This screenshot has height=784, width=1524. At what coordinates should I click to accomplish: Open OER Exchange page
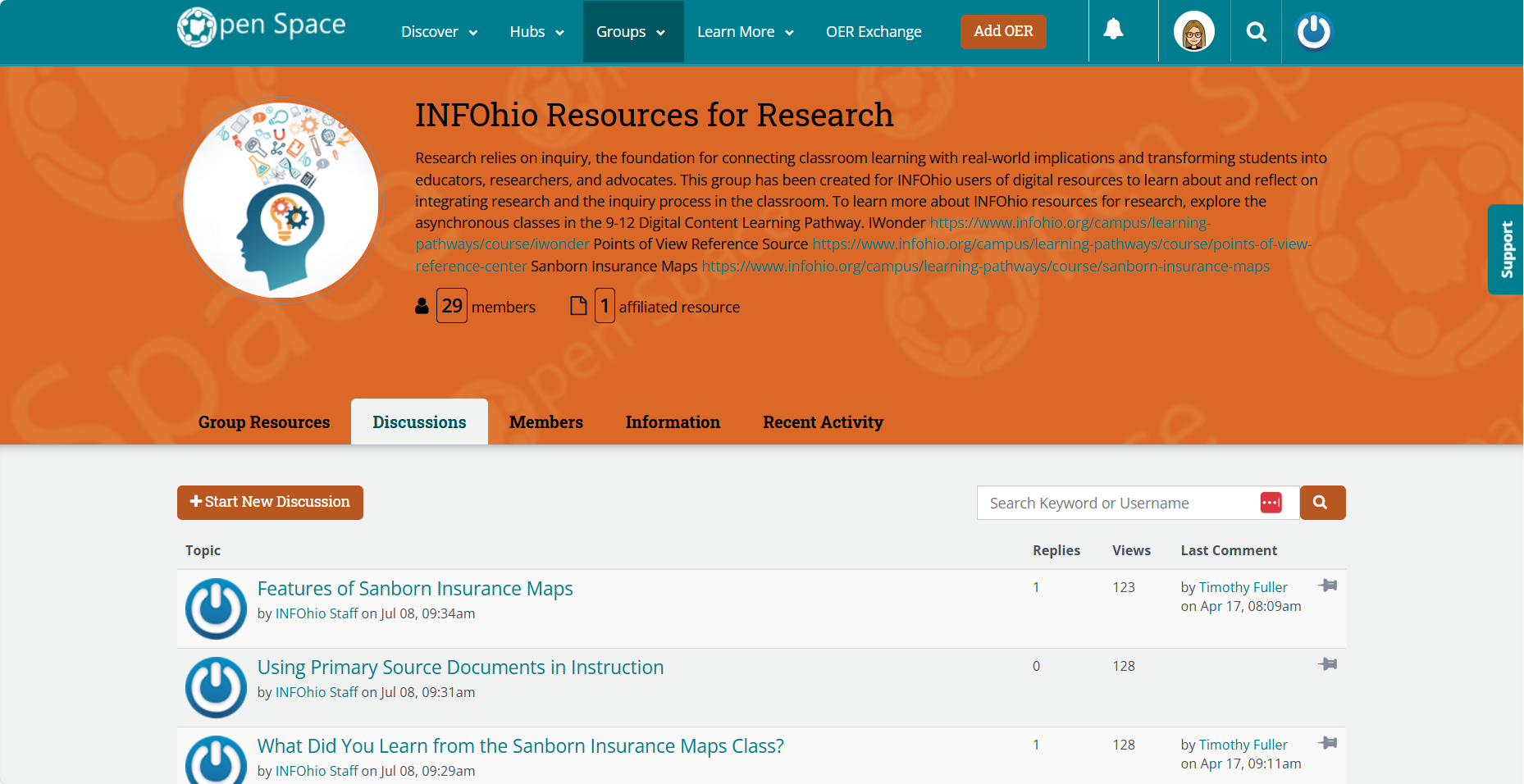click(x=874, y=32)
